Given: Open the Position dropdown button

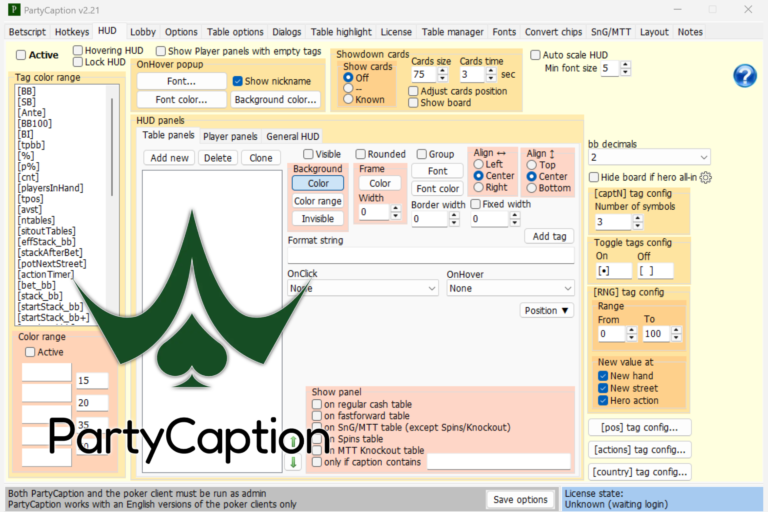Looking at the screenshot, I should click(x=547, y=311).
